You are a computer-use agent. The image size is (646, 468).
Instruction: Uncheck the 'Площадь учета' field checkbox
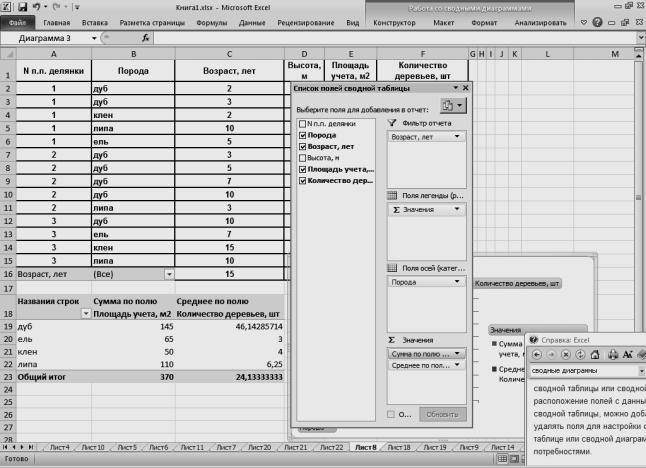(x=302, y=169)
